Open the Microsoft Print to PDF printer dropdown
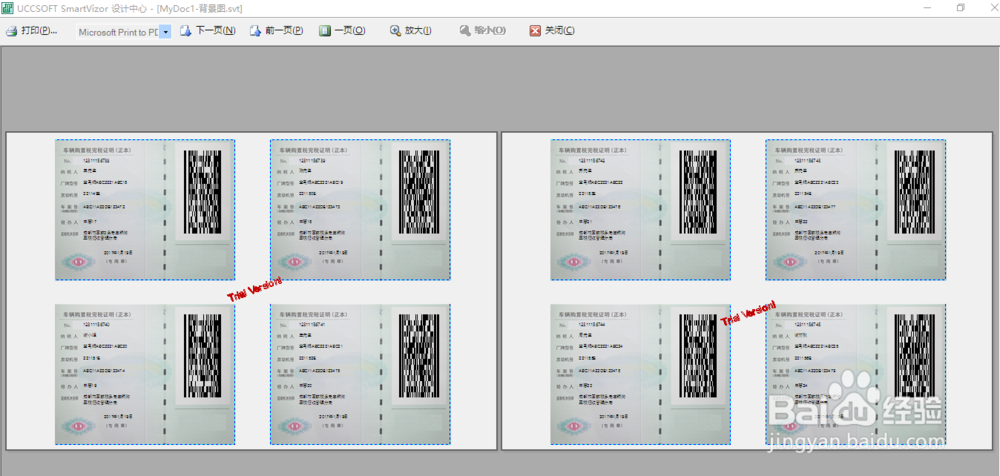This screenshot has width=1000, height=476. tap(165, 31)
